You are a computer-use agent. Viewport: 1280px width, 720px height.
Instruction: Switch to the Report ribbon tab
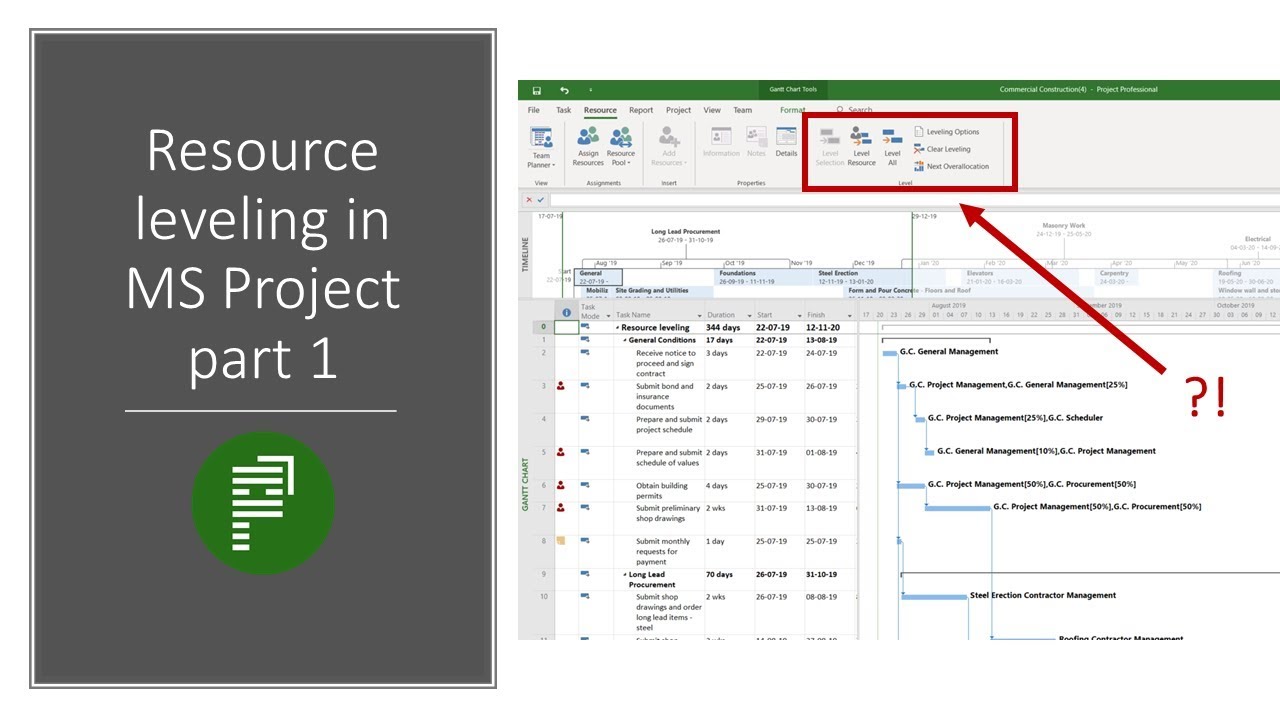641,110
